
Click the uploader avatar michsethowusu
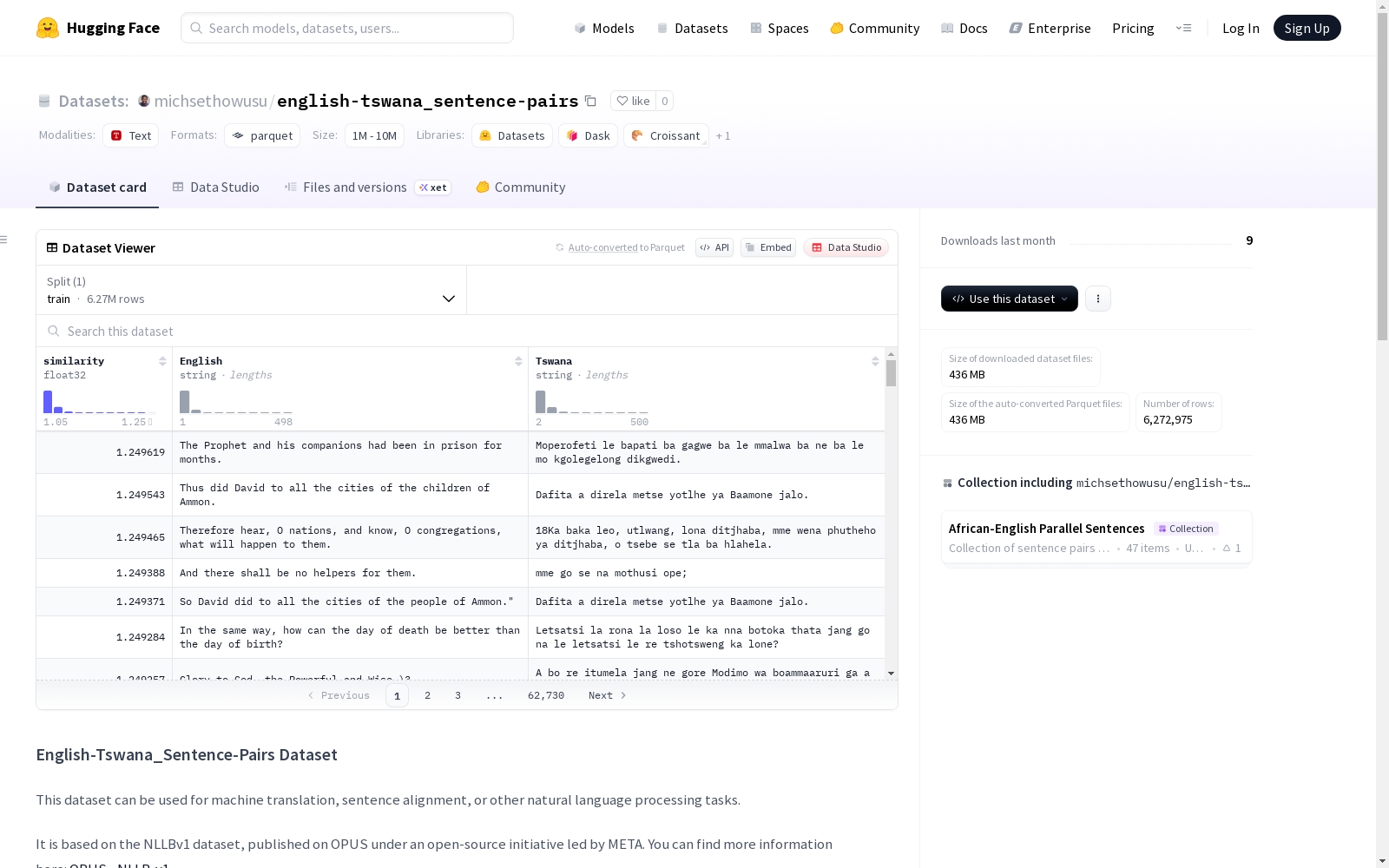pos(144,101)
